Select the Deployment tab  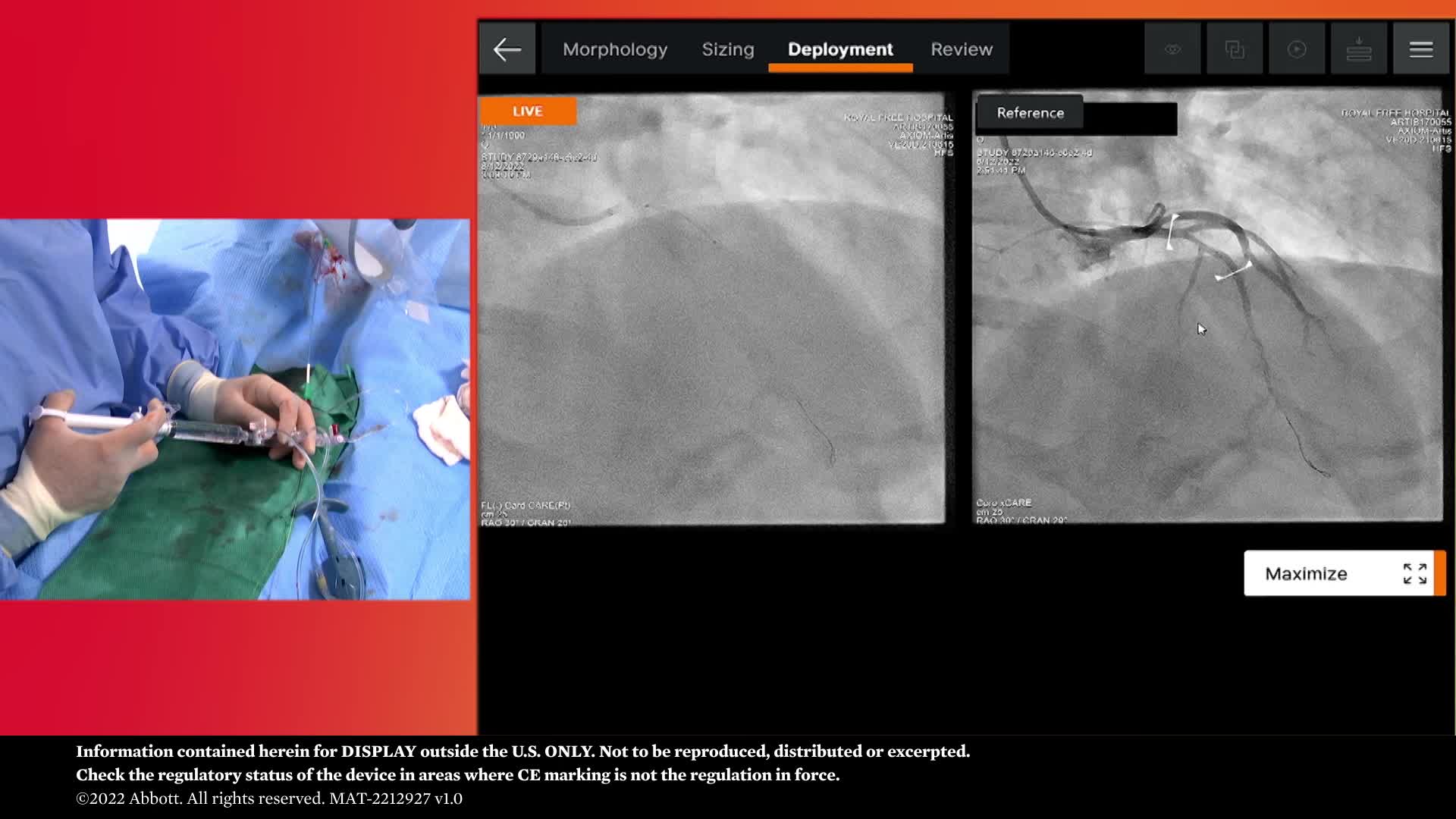(x=840, y=50)
